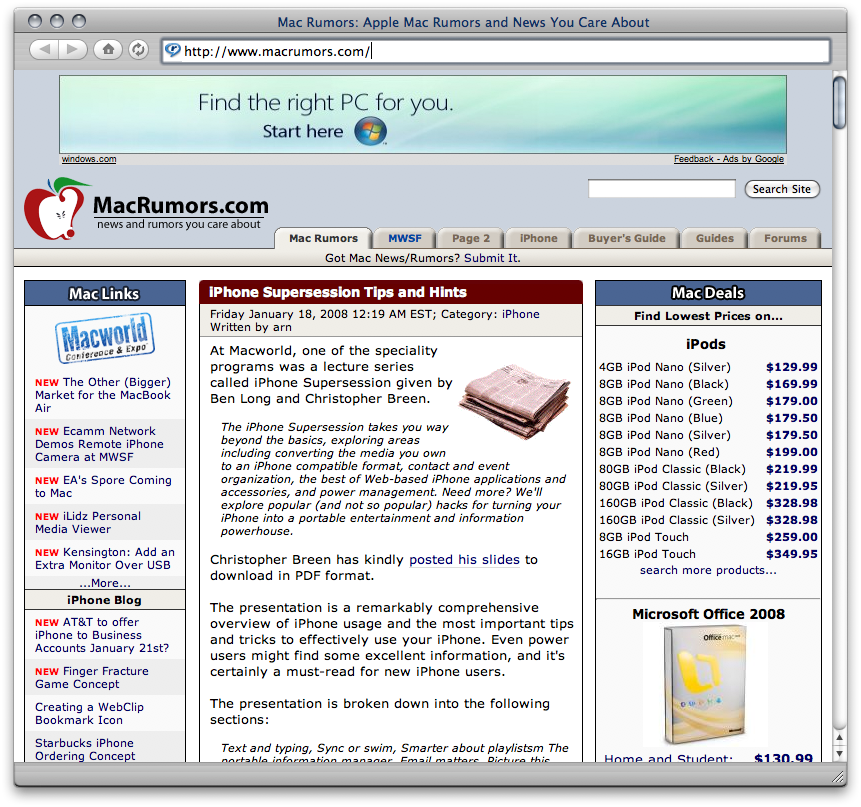861x807 pixels.
Task: Reload the page with refresh icon
Action: (x=138, y=50)
